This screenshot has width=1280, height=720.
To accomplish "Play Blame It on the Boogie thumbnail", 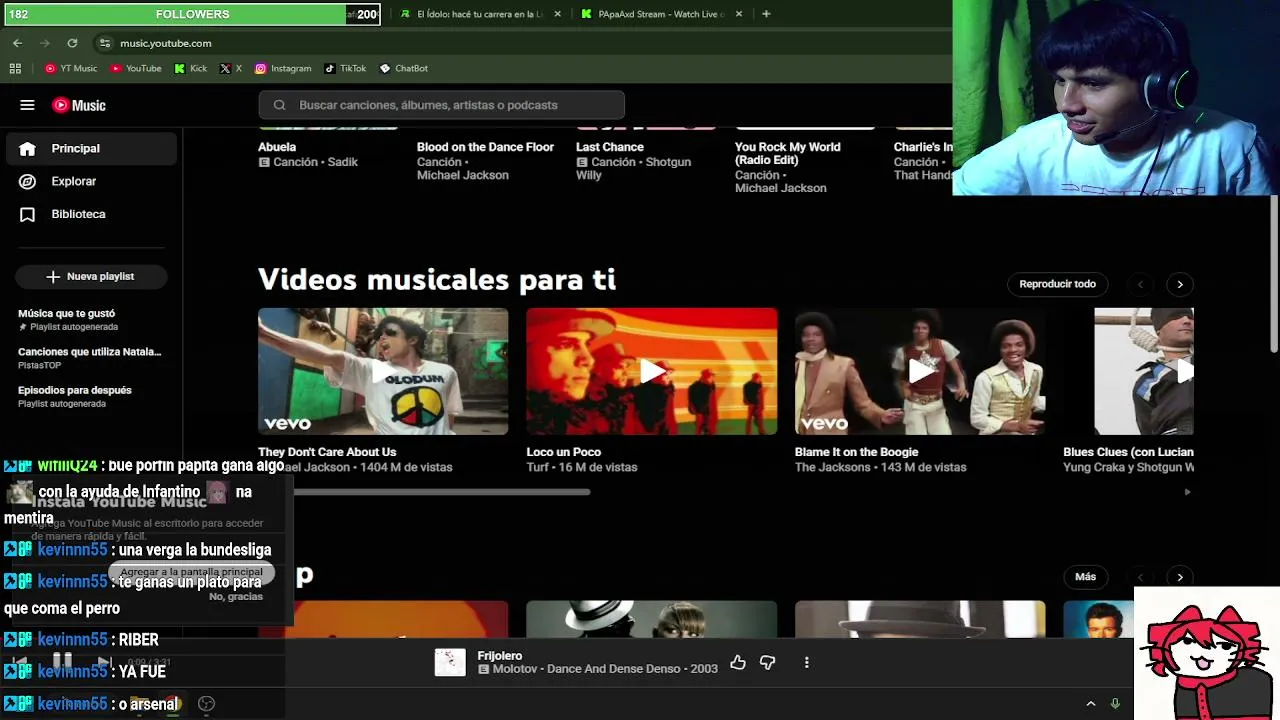I will coord(920,371).
